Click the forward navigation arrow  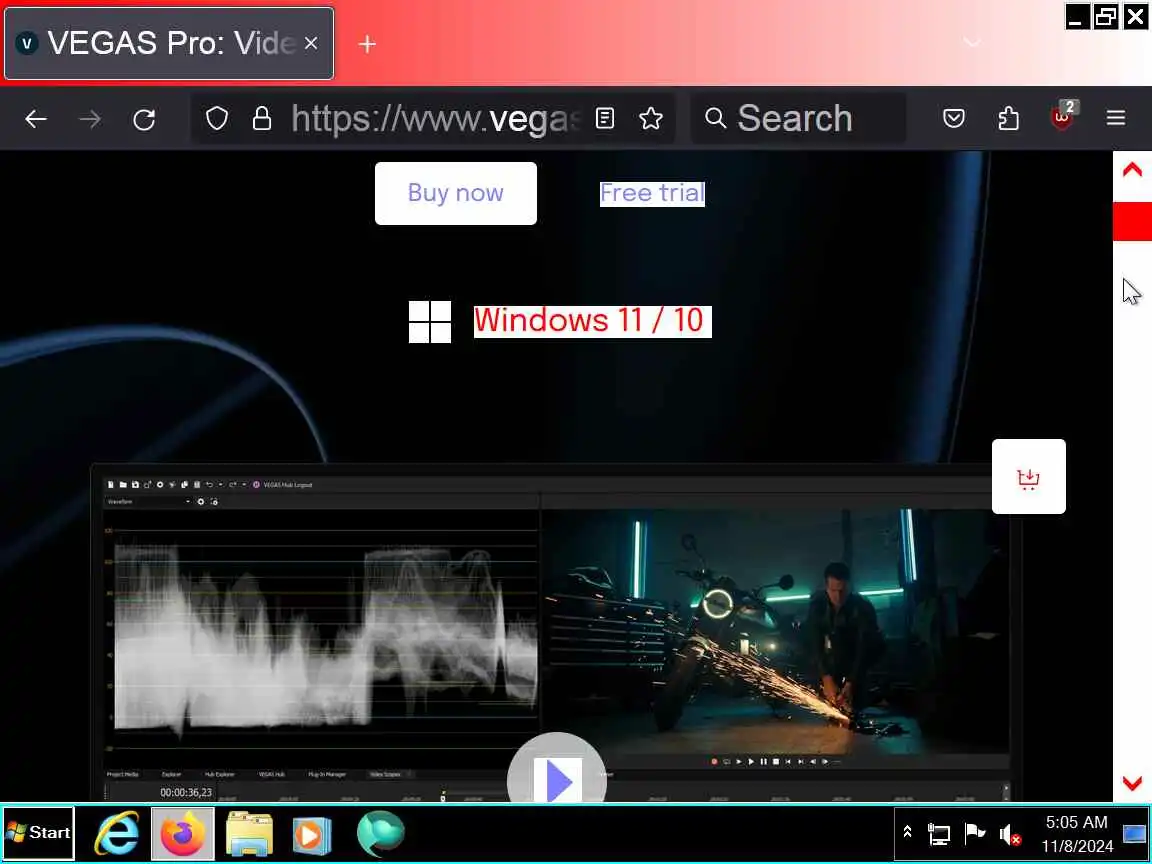point(90,119)
